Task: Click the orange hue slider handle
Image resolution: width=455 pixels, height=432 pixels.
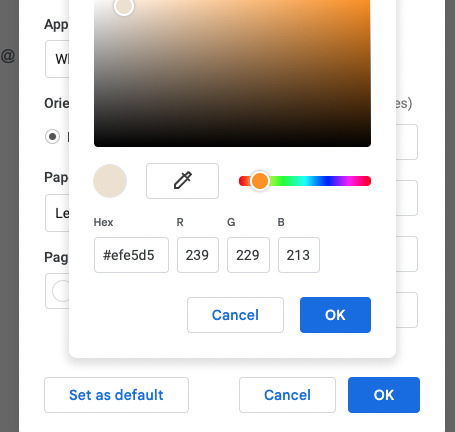Action: (x=260, y=181)
